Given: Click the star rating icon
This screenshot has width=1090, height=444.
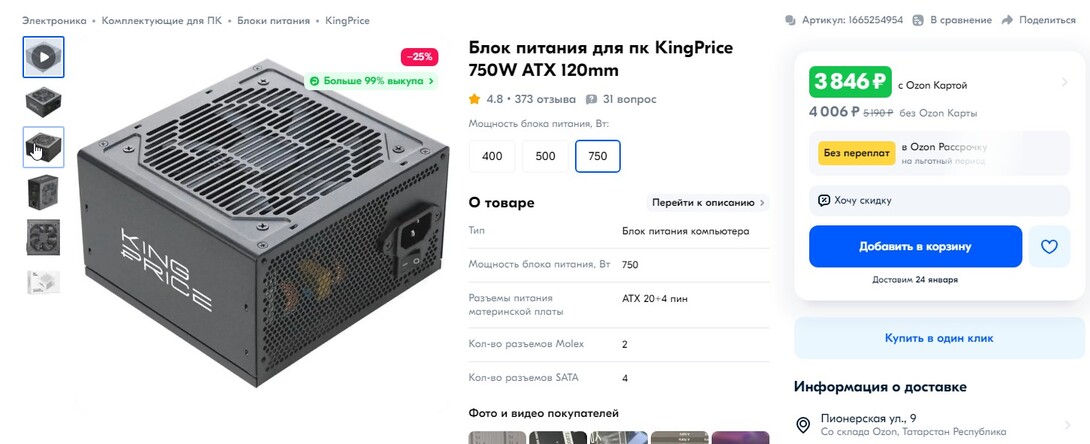Looking at the screenshot, I should click(475, 99).
